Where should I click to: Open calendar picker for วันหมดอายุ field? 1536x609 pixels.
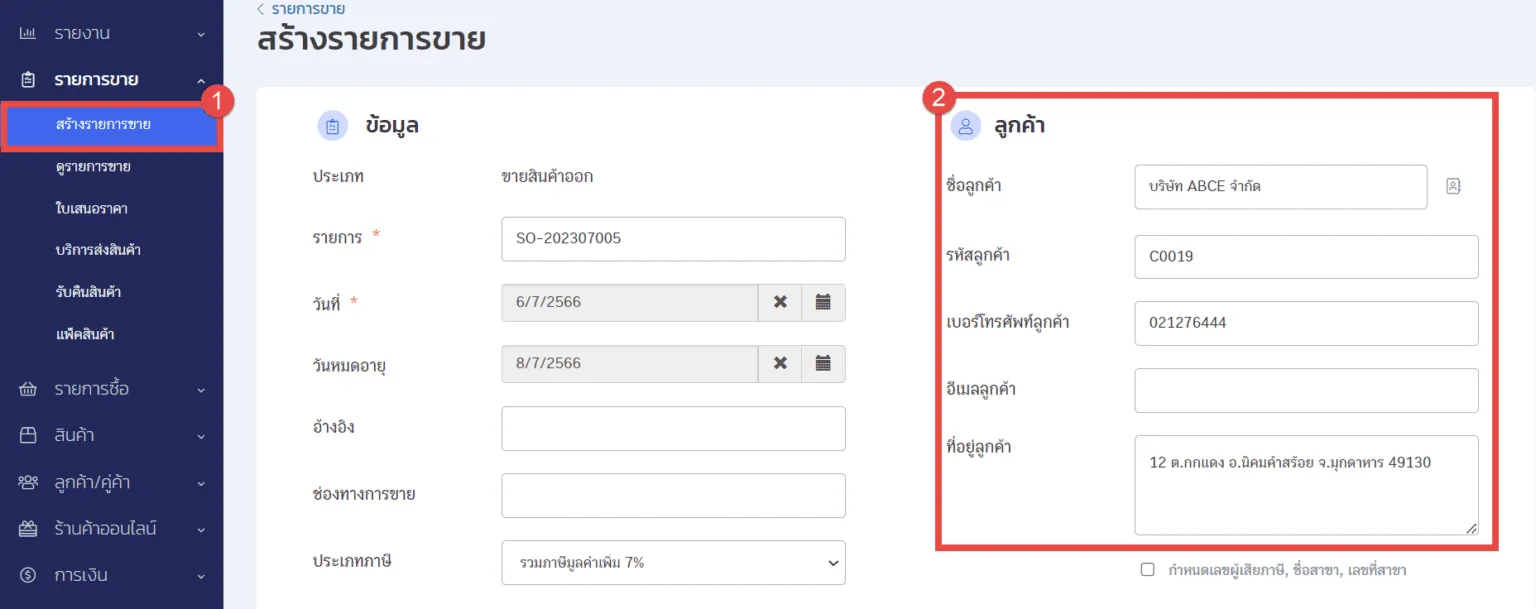point(823,363)
